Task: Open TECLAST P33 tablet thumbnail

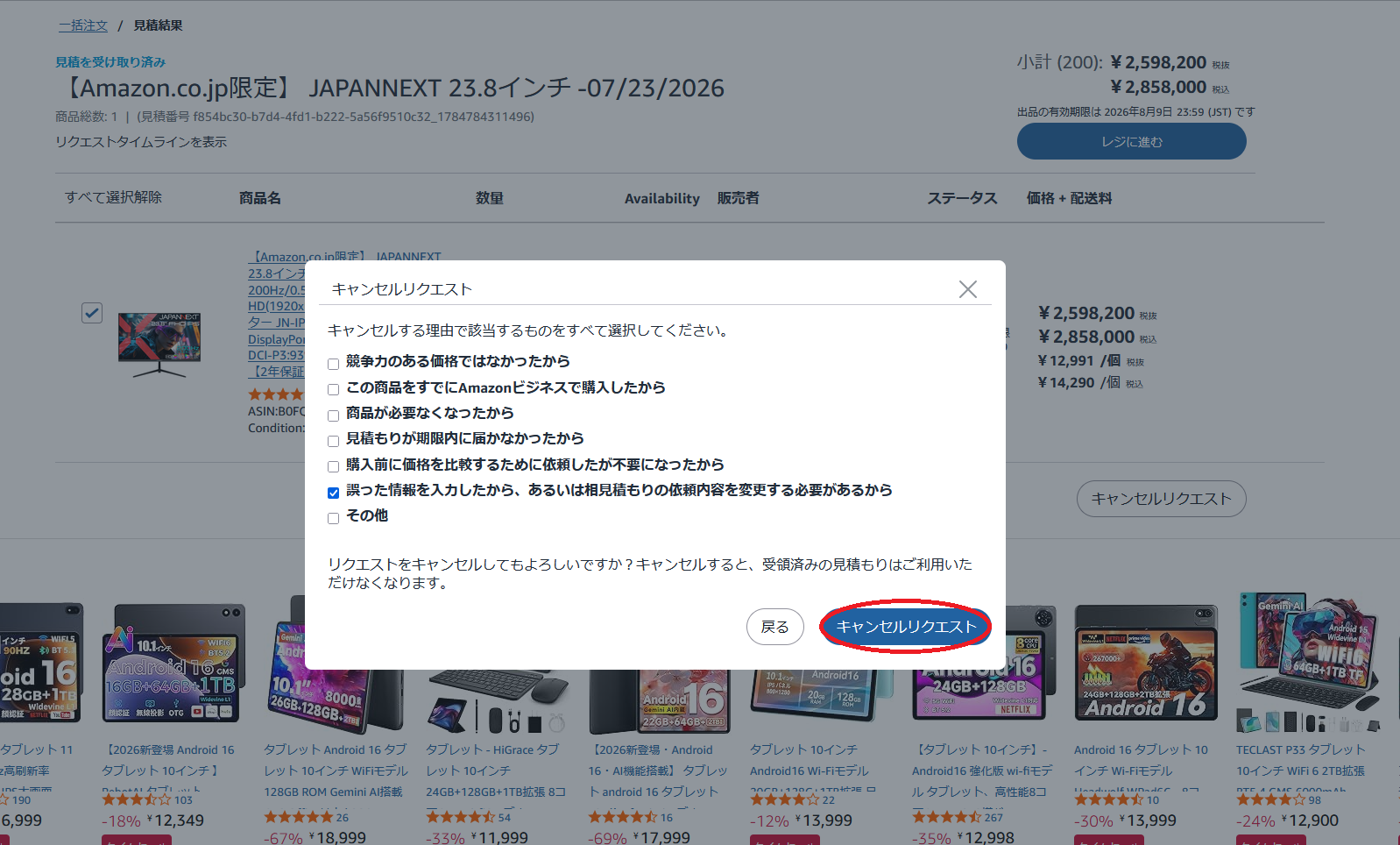Action: click(x=1309, y=663)
